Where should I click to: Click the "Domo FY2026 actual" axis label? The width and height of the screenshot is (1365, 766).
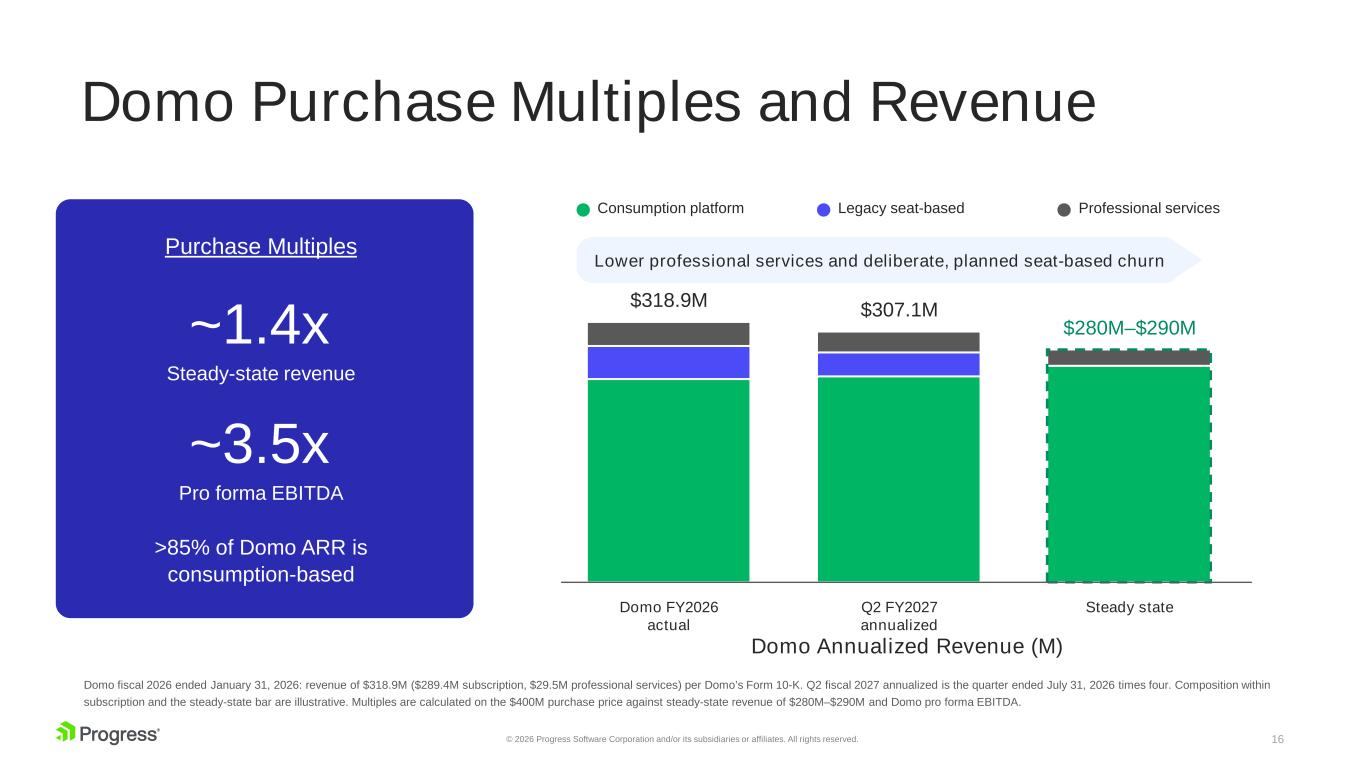tap(669, 616)
